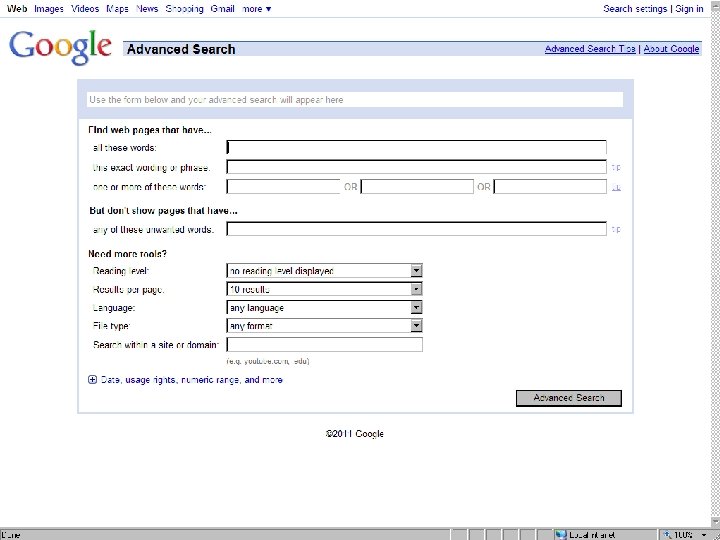Image resolution: width=720 pixels, height=540 pixels.
Task: Click the '©2011 Google' footer text
Action: click(354, 433)
